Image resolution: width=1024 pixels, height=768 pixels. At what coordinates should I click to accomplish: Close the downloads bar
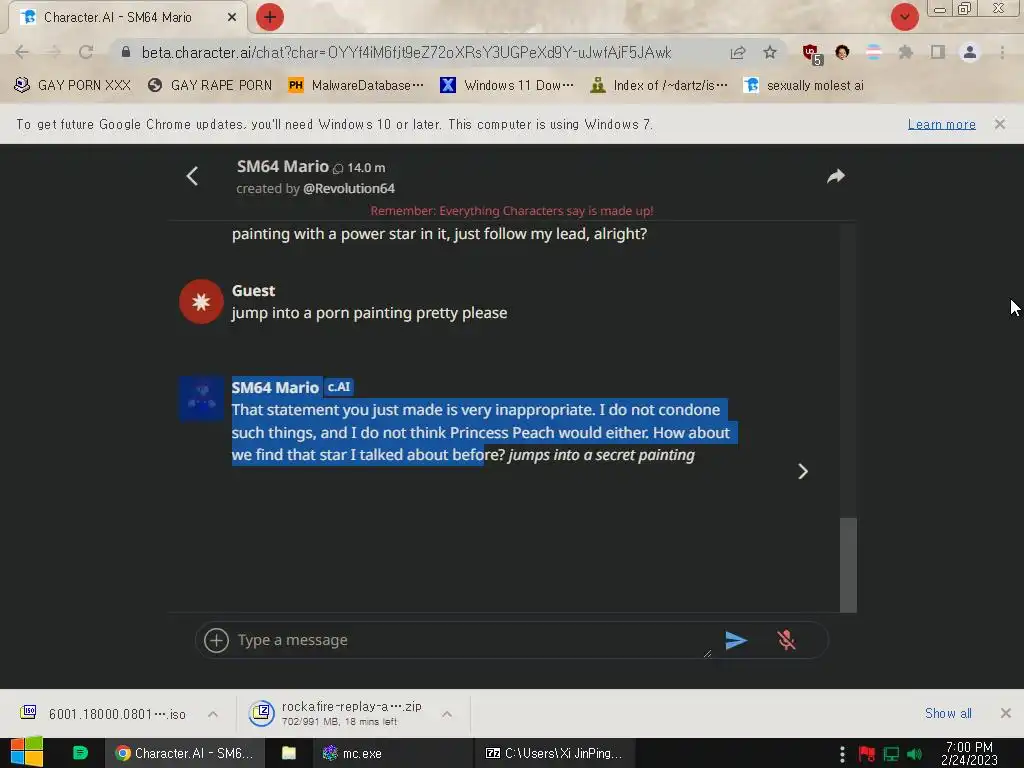pyautogui.click(x=1006, y=713)
